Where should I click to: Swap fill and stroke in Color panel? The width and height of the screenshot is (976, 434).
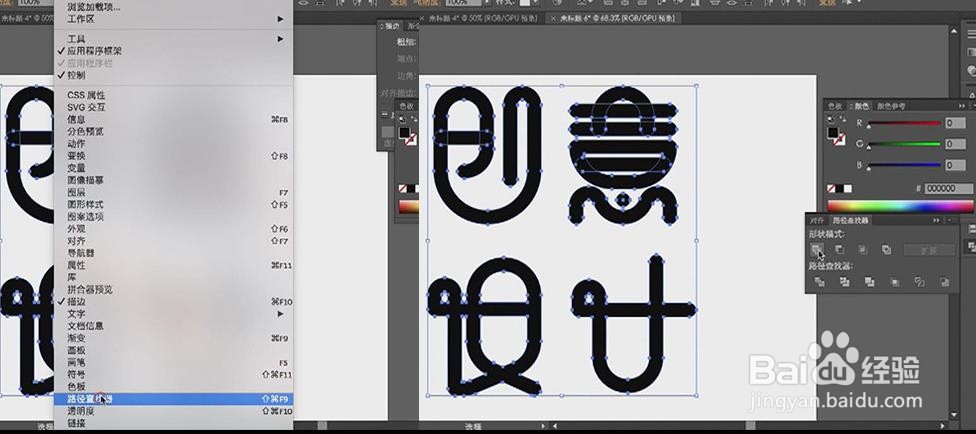[x=845, y=119]
